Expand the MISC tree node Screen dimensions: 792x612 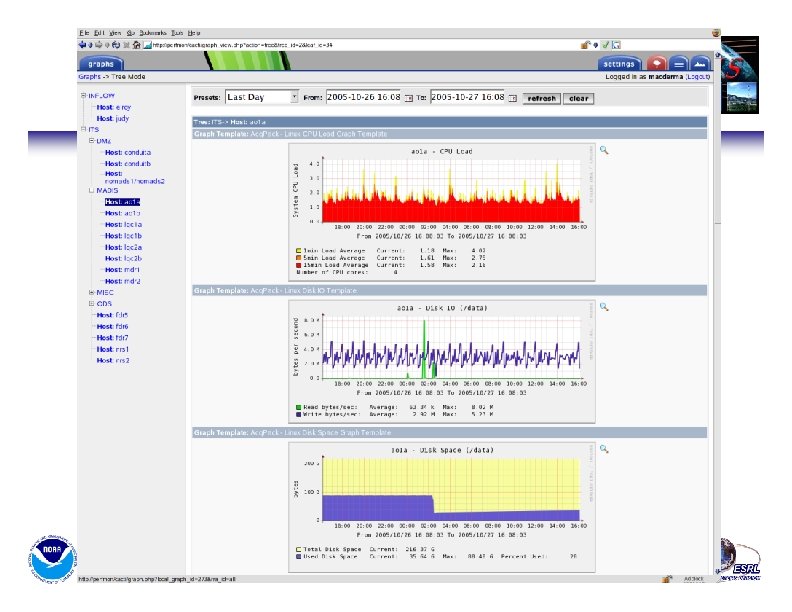tap(92, 292)
